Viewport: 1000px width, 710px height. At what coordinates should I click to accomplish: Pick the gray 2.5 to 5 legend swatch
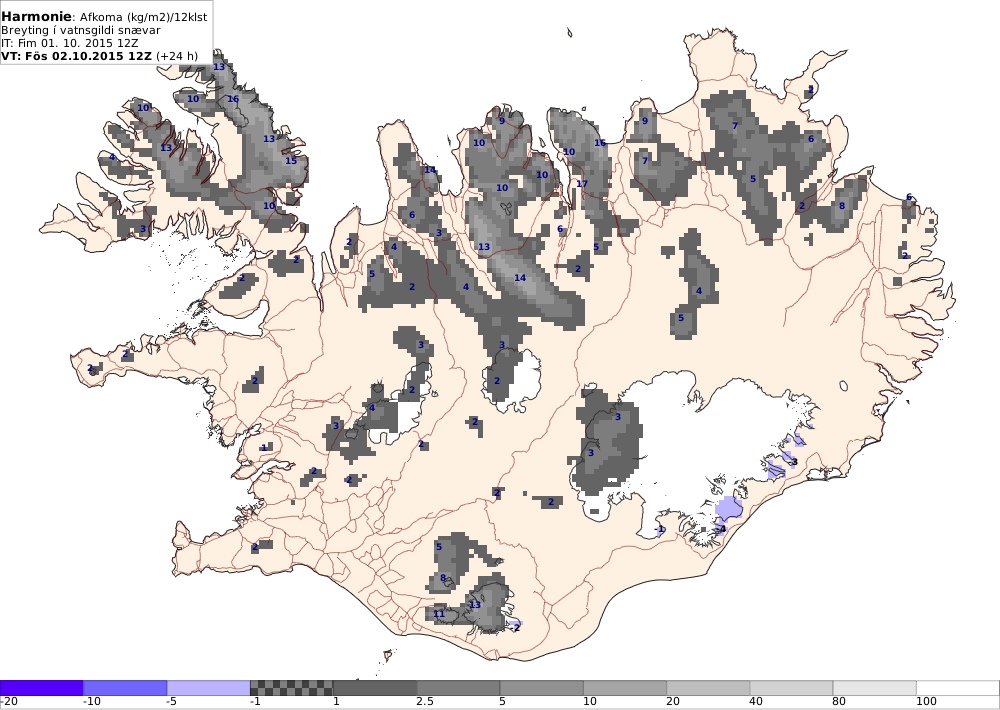tap(459, 688)
